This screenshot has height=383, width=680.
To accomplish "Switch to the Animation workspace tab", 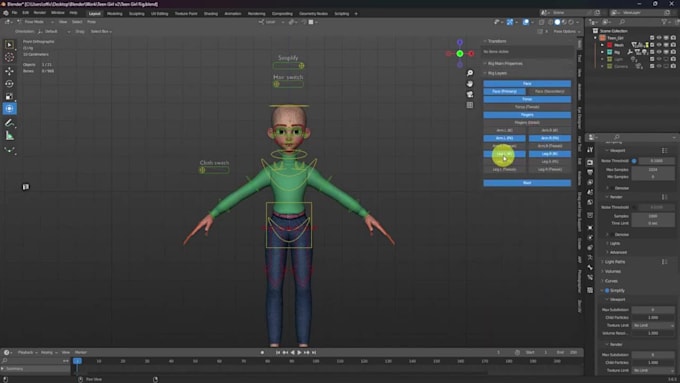I will tap(233, 13).
